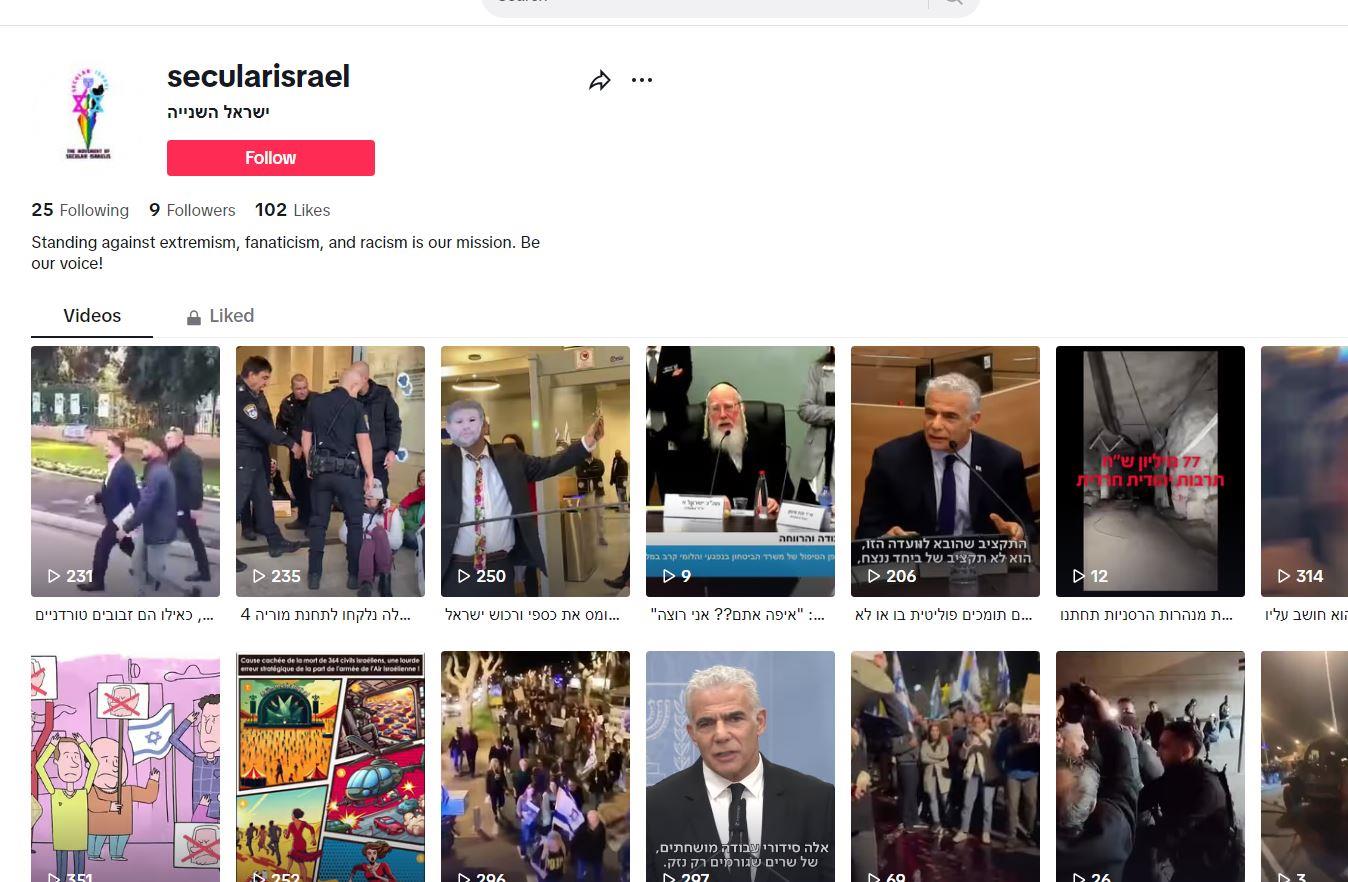Viewport: 1348px width, 882px height.
Task: Click play icon on the 231-view video
Action: click(54, 576)
